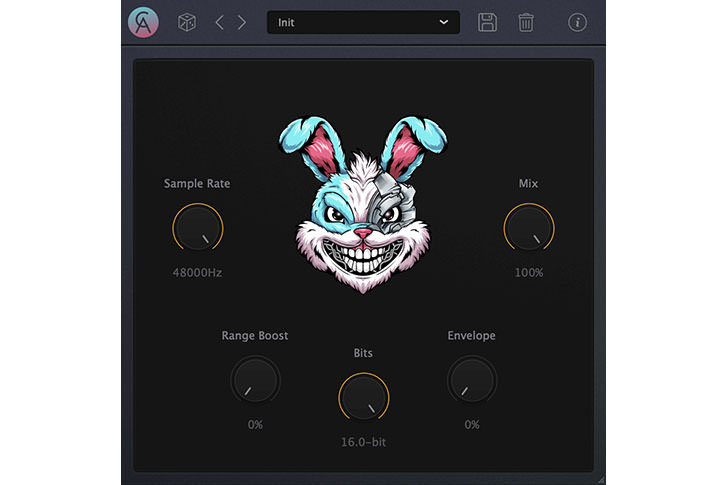The width and height of the screenshot is (728, 485).
Task: Click the Caelum Audio logo icon
Action: click(144, 22)
